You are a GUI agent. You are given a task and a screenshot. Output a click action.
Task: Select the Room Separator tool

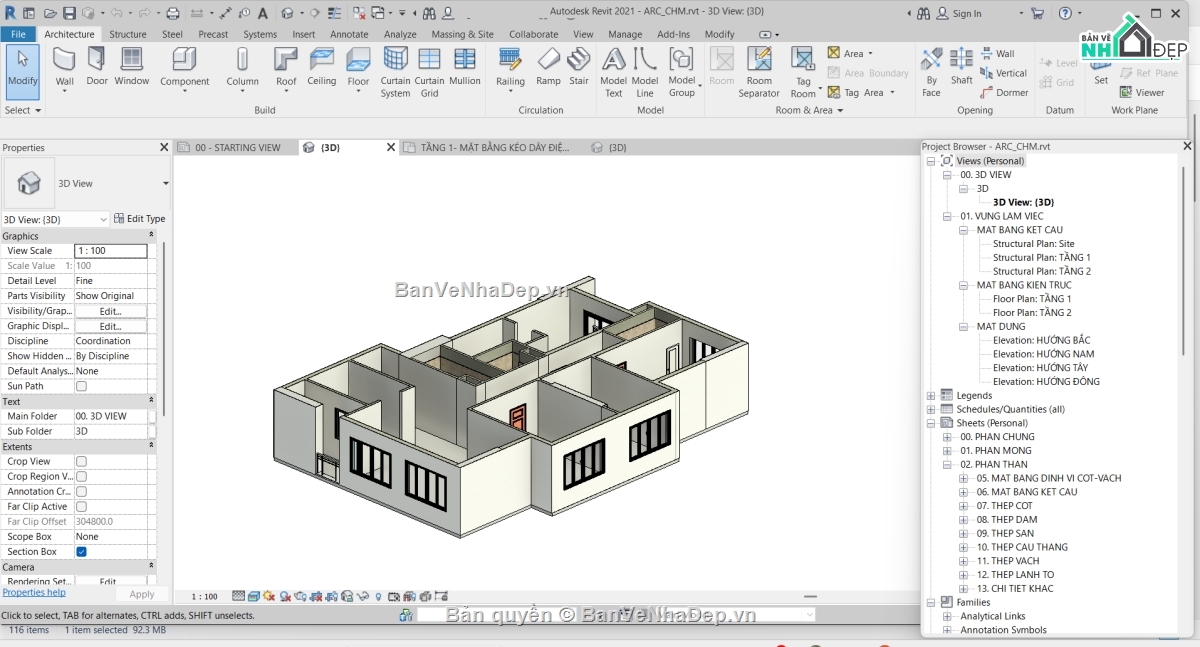tap(759, 72)
